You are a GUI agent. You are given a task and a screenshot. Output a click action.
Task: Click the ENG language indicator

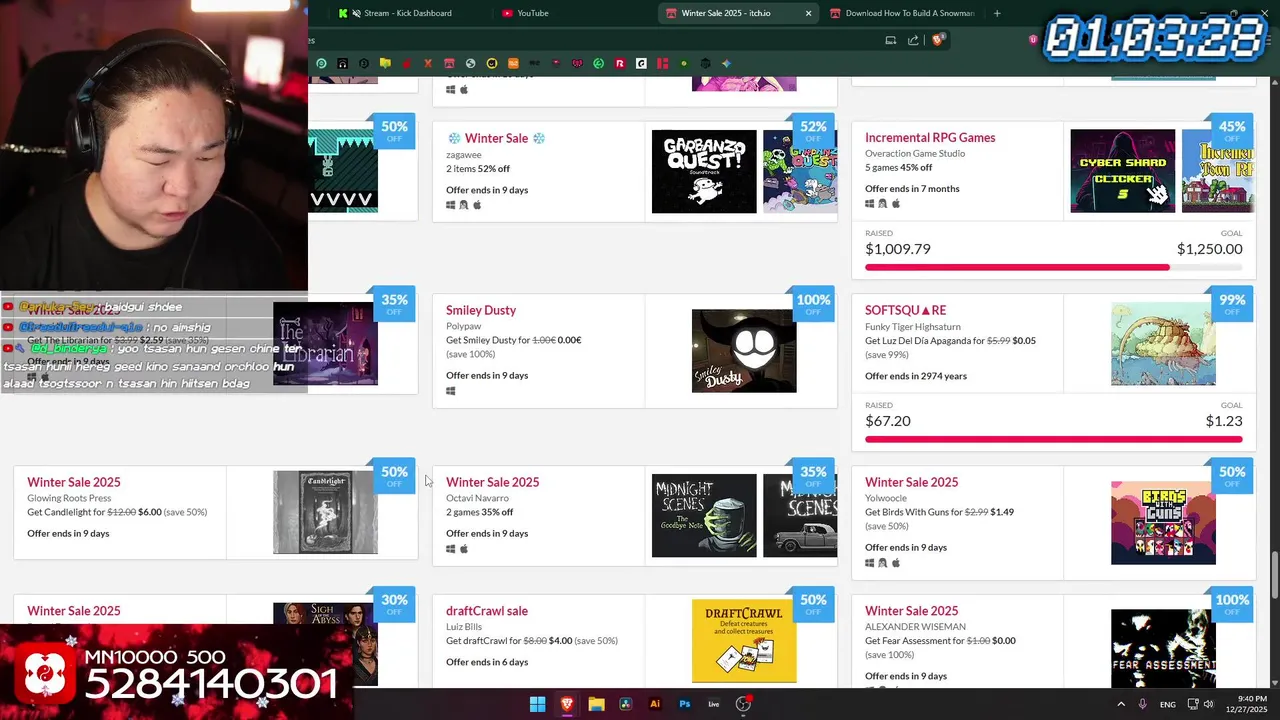click(1167, 704)
